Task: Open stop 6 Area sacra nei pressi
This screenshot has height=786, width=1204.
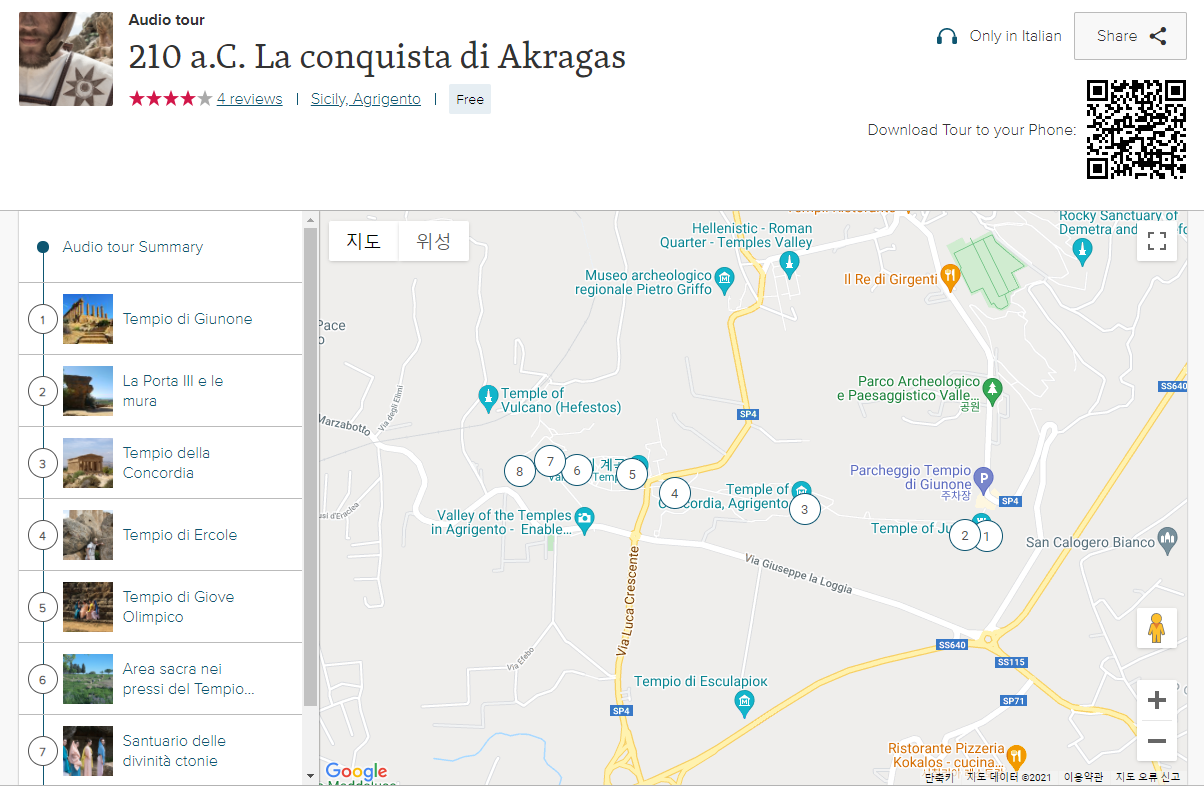Action: click(x=160, y=679)
